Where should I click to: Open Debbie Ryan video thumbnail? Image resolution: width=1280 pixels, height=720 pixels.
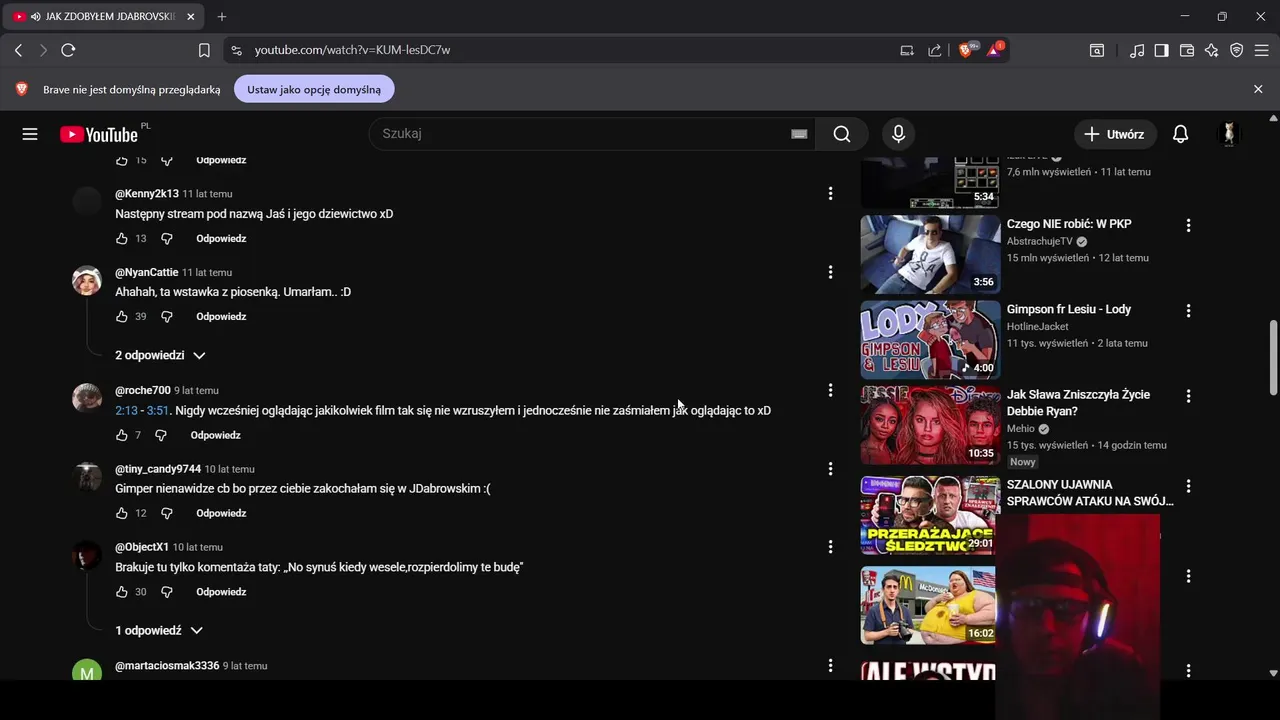pyautogui.click(x=930, y=425)
